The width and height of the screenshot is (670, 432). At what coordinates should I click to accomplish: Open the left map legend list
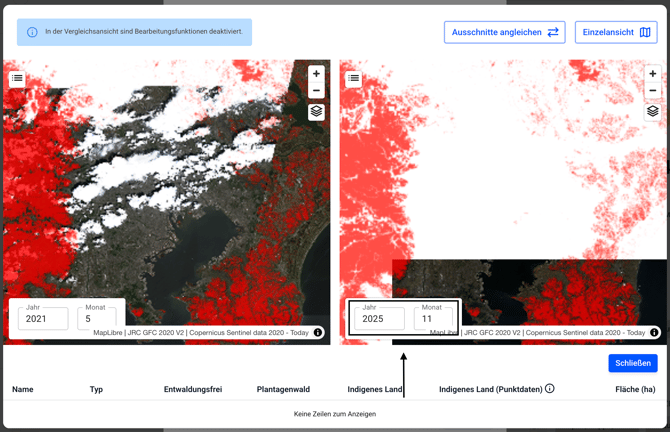tap(17, 78)
